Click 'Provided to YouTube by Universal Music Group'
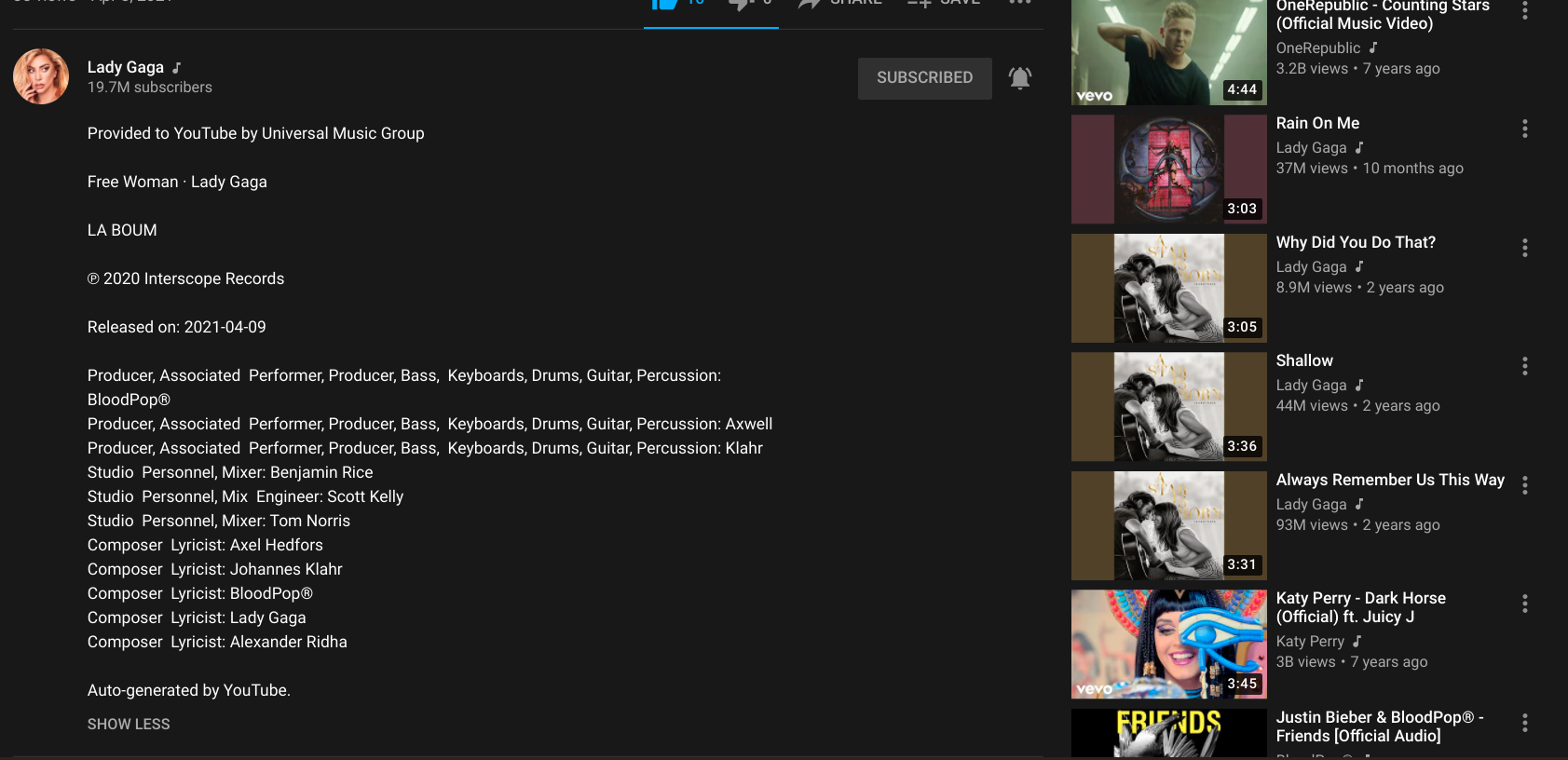This screenshot has width=1568, height=760. 256,133
